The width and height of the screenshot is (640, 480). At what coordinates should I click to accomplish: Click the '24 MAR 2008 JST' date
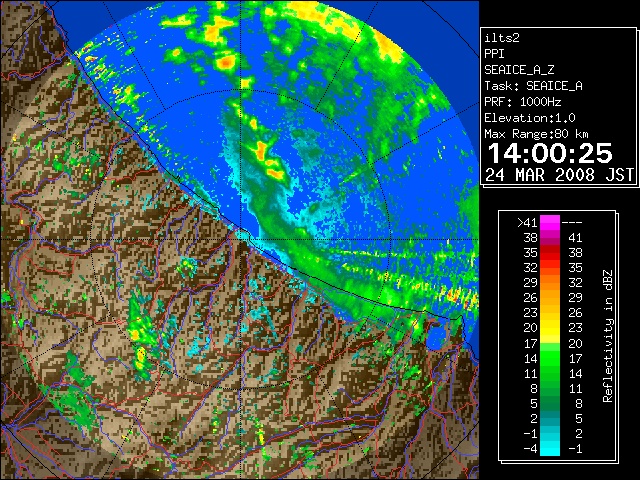[559, 175]
